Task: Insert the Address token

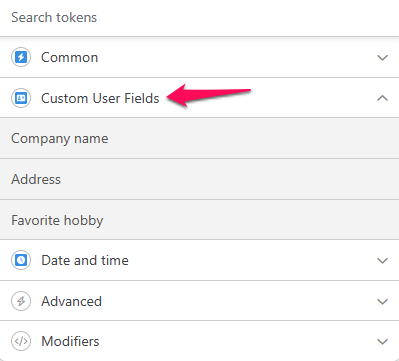Action: pyautogui.click(x=199, y=179)
